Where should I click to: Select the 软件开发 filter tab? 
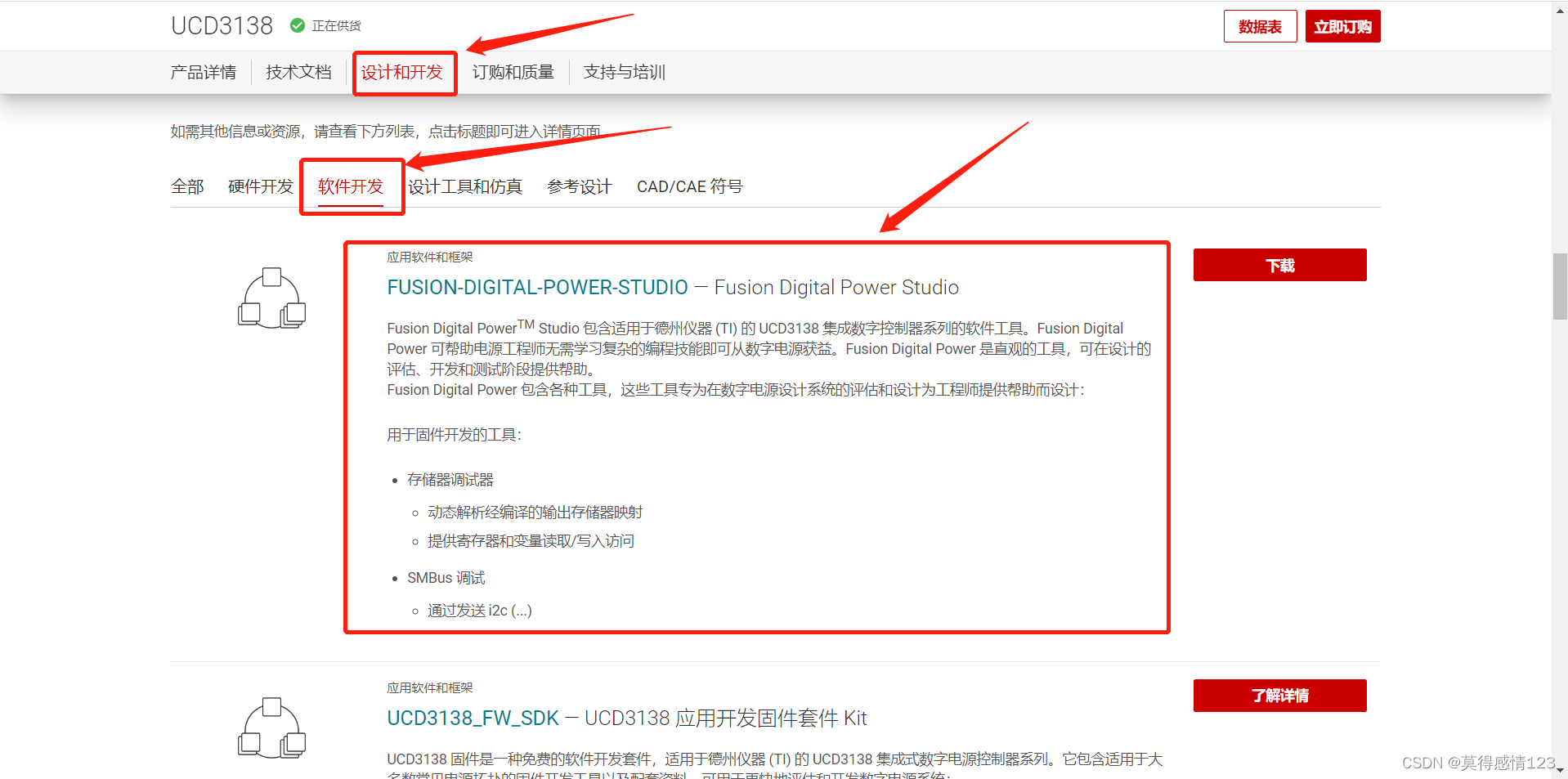coord(351,186)
